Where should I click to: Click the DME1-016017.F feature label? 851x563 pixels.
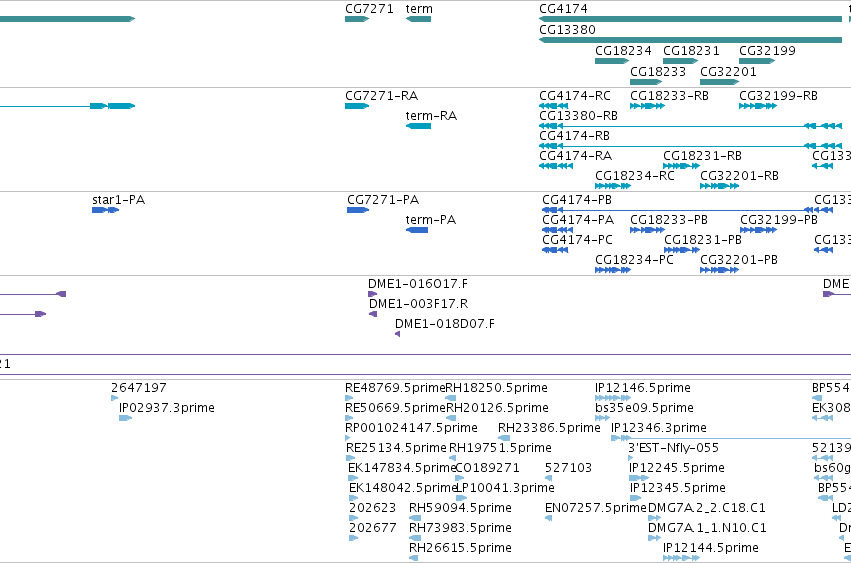[418, 284]
